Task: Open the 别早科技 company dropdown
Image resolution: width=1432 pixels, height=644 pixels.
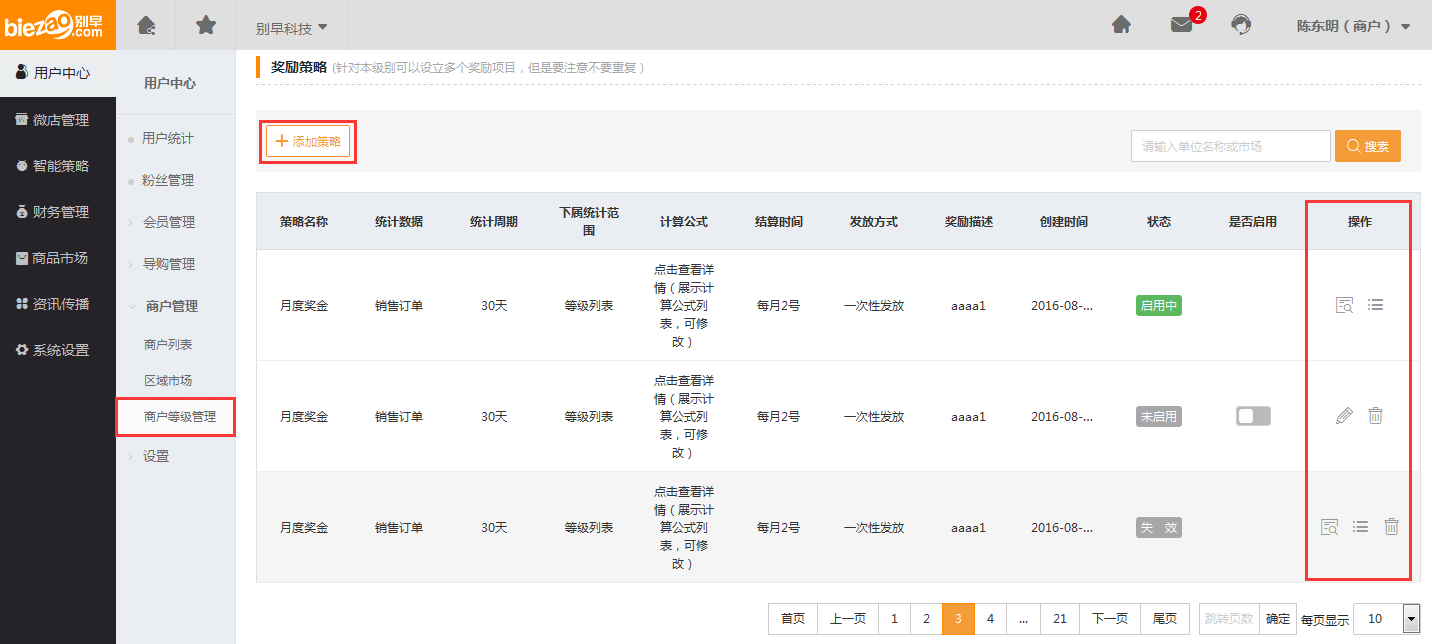Action: click(x=291, y=27)
